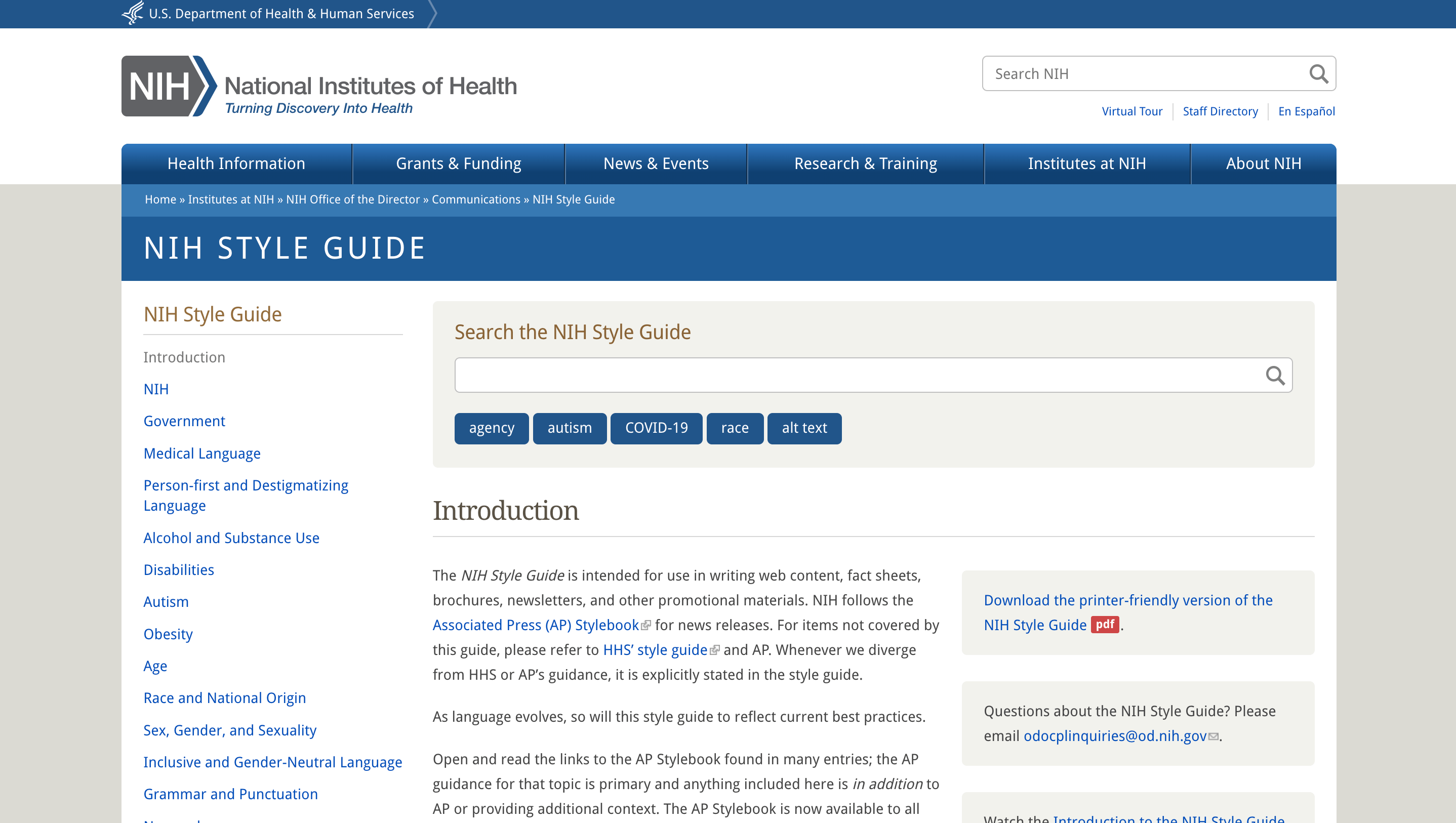The image size is (1456, 823).
Task: Go to Institutes at NIH breadcrumb
Action: click(231, 199)
